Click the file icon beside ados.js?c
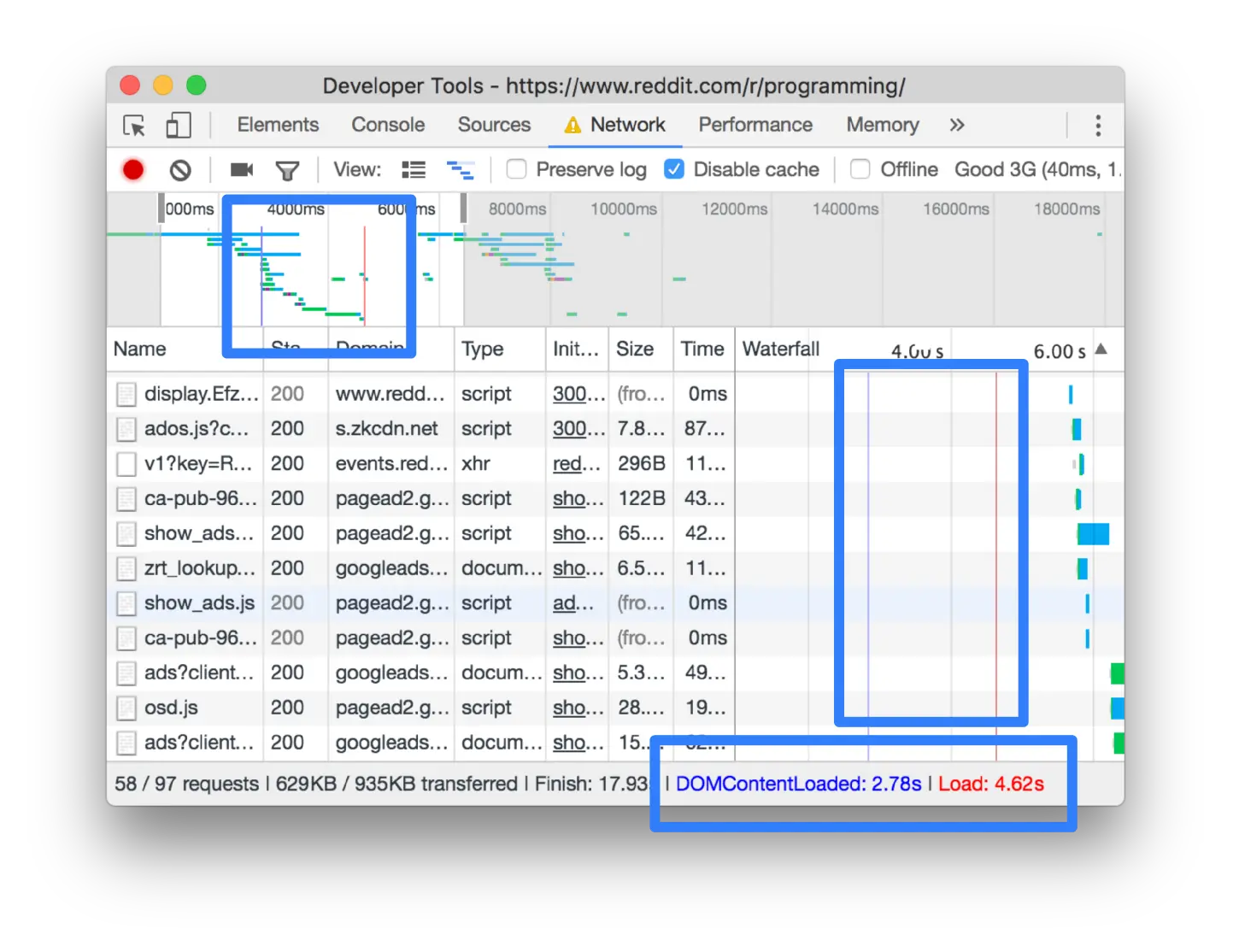 point(126,430)
